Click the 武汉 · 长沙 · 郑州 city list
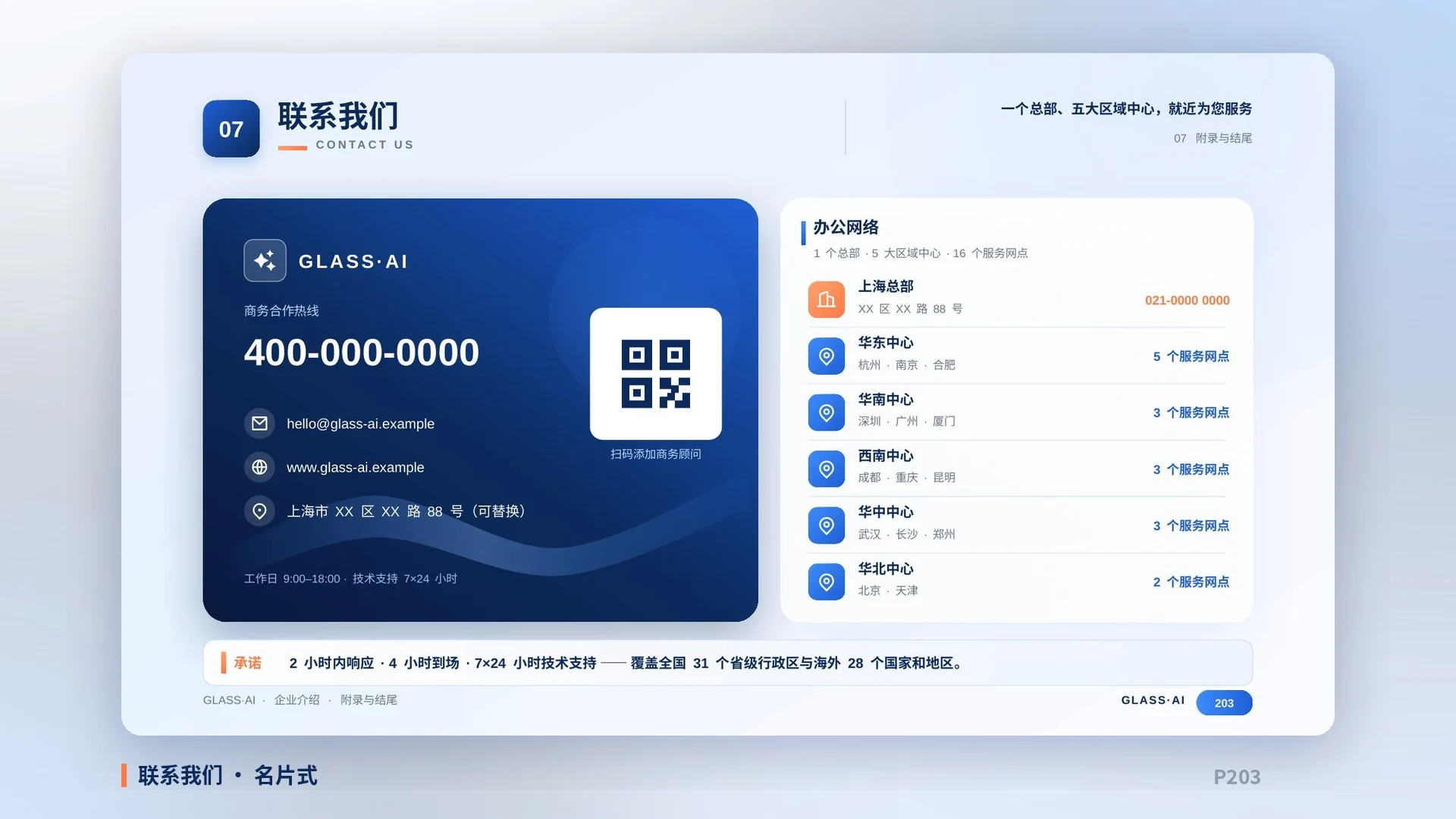The height and width of the screenshot is (819, 1456). 906,534
